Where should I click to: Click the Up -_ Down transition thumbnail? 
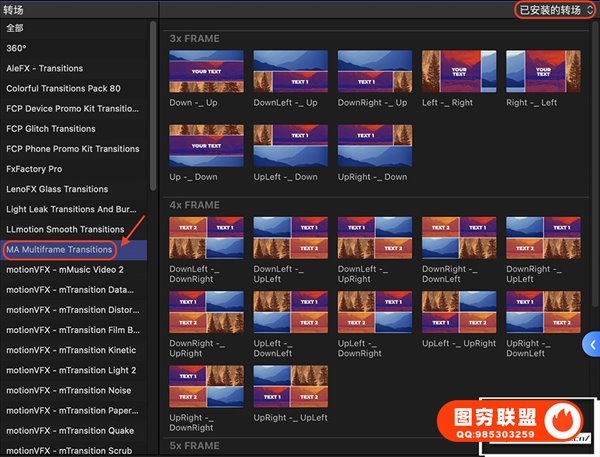207,146
